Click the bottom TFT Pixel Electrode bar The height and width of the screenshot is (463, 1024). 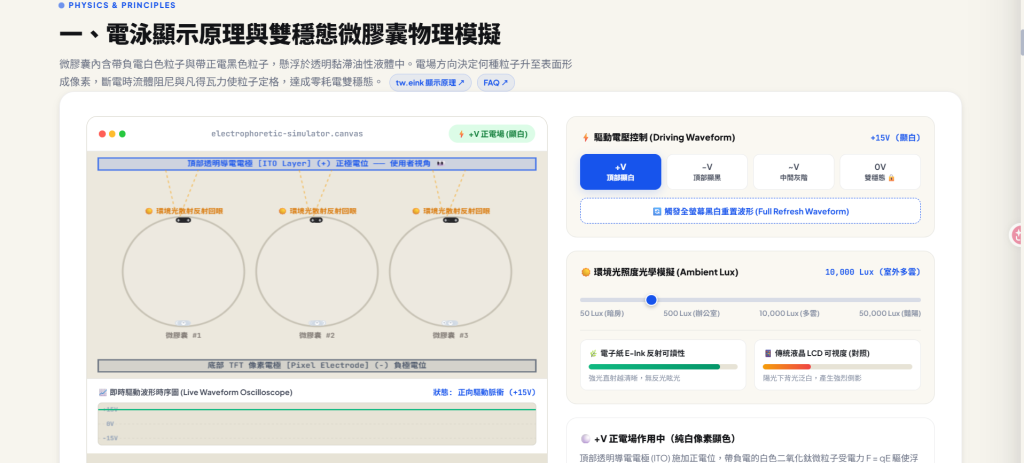pyautogui.click(x=317, y=366)
